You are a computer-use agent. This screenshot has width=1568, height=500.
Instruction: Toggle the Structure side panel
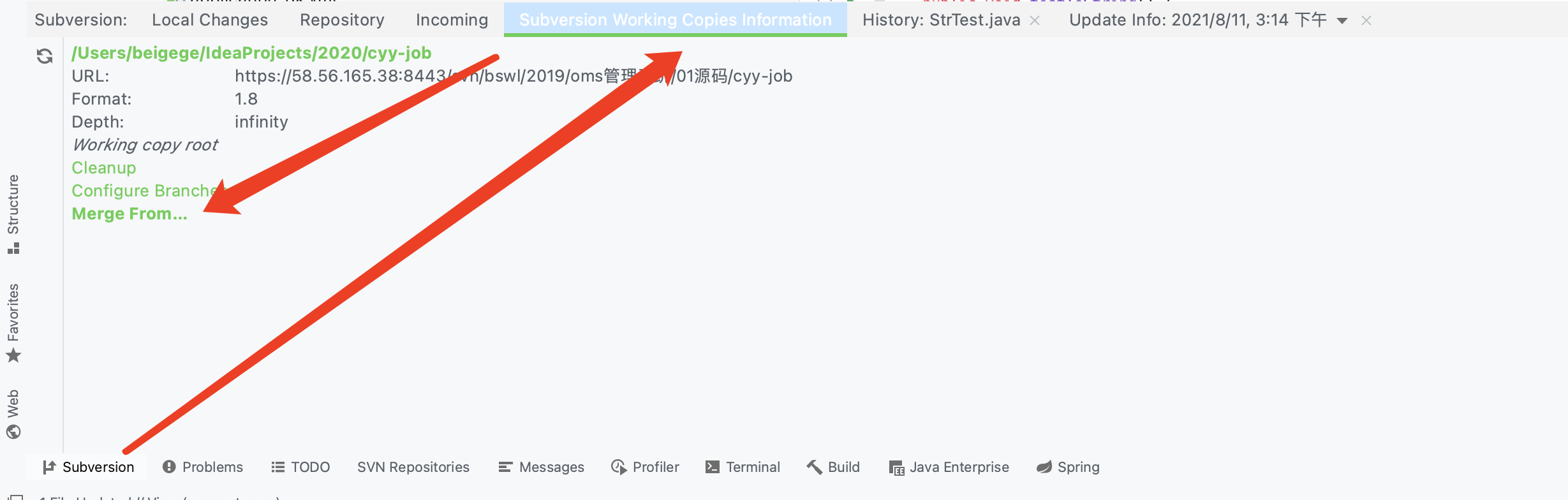(x=13, y=213)
